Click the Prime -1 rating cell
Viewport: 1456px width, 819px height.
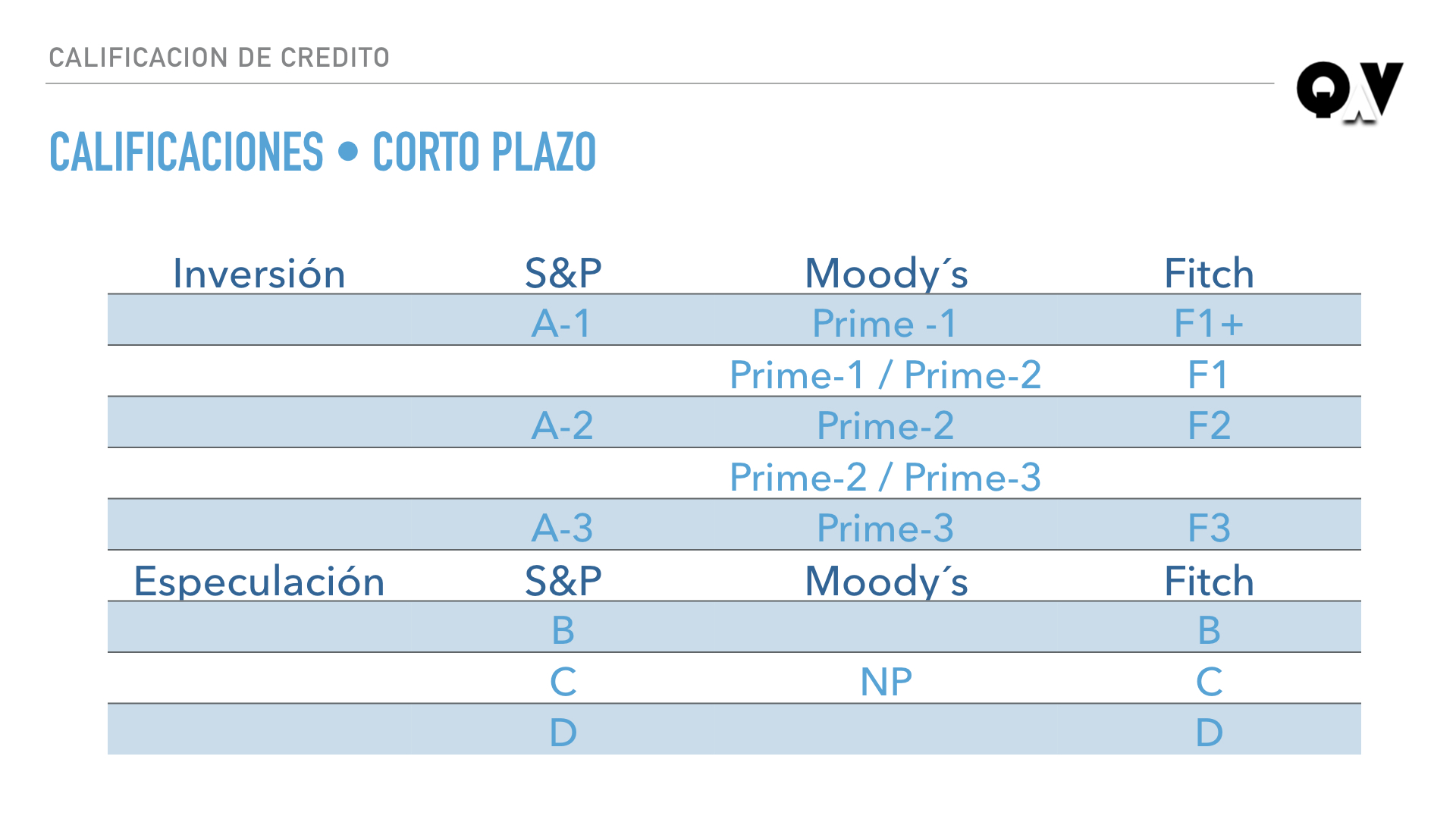[x=884, y=324]
